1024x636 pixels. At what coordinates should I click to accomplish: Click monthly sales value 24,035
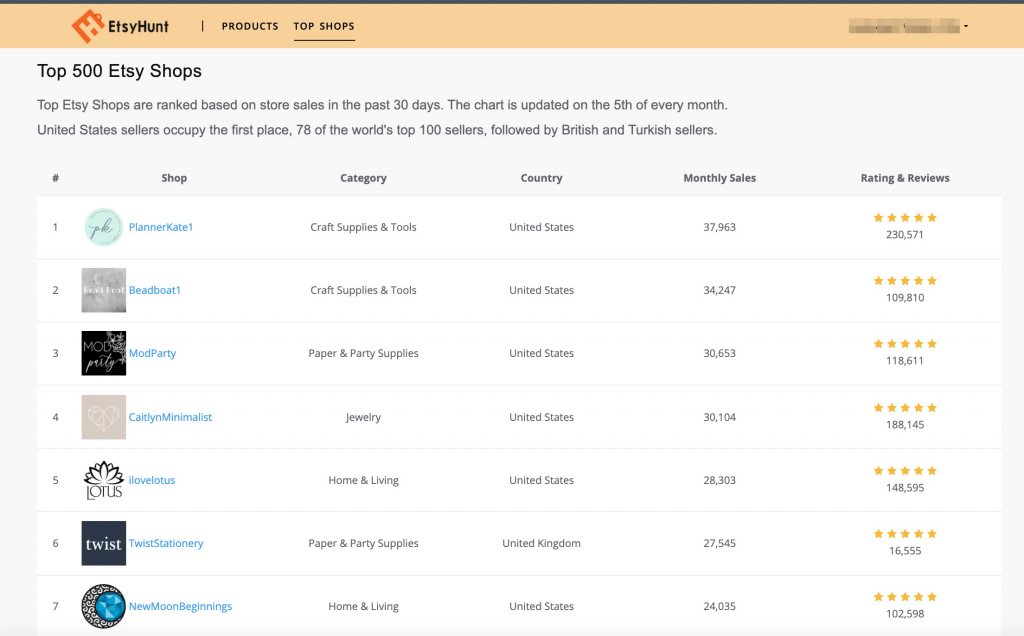tap(720, 606)
